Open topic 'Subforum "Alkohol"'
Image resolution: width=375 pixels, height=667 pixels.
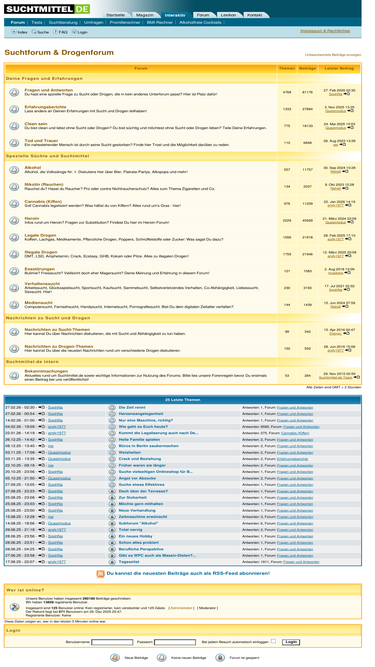[139, 523]
